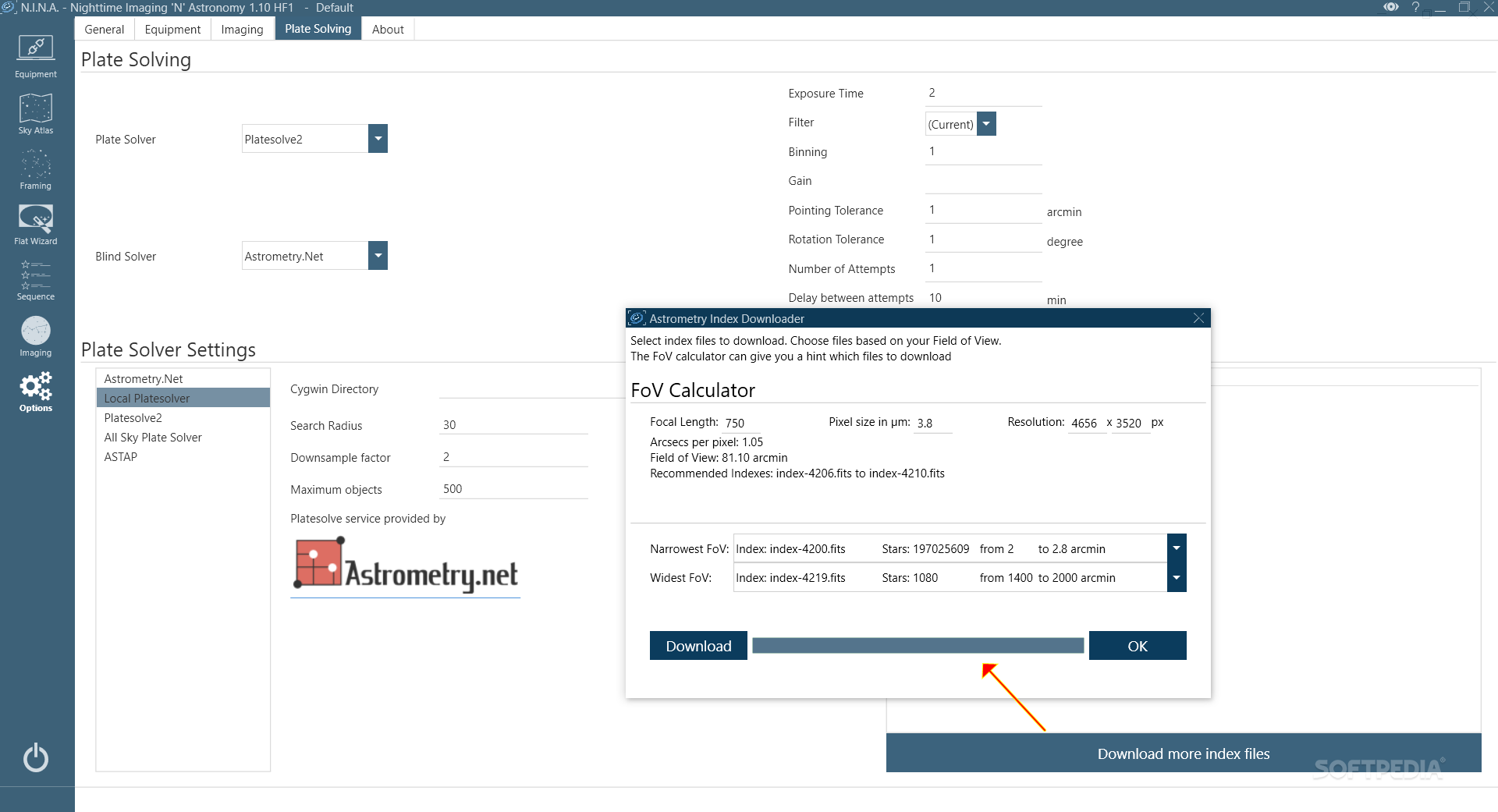Click the Arcsecs per pixel value
The width and height of the screenshot is (1498, 812).
706,442
